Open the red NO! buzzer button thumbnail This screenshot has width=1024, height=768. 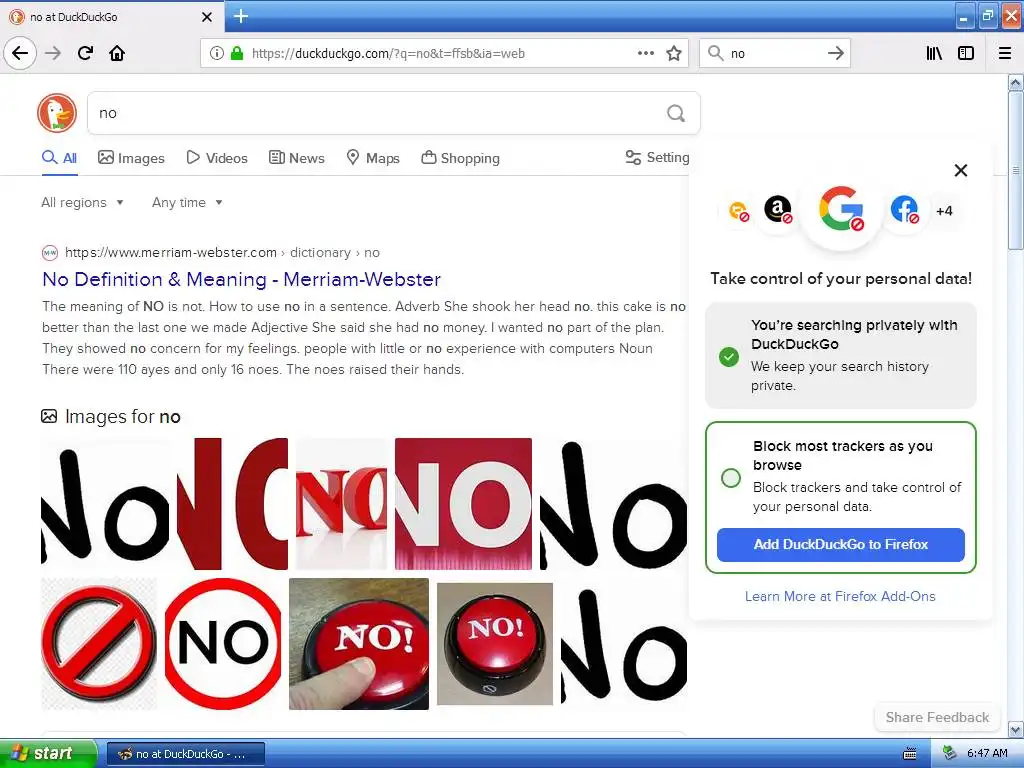pos(494,644)
